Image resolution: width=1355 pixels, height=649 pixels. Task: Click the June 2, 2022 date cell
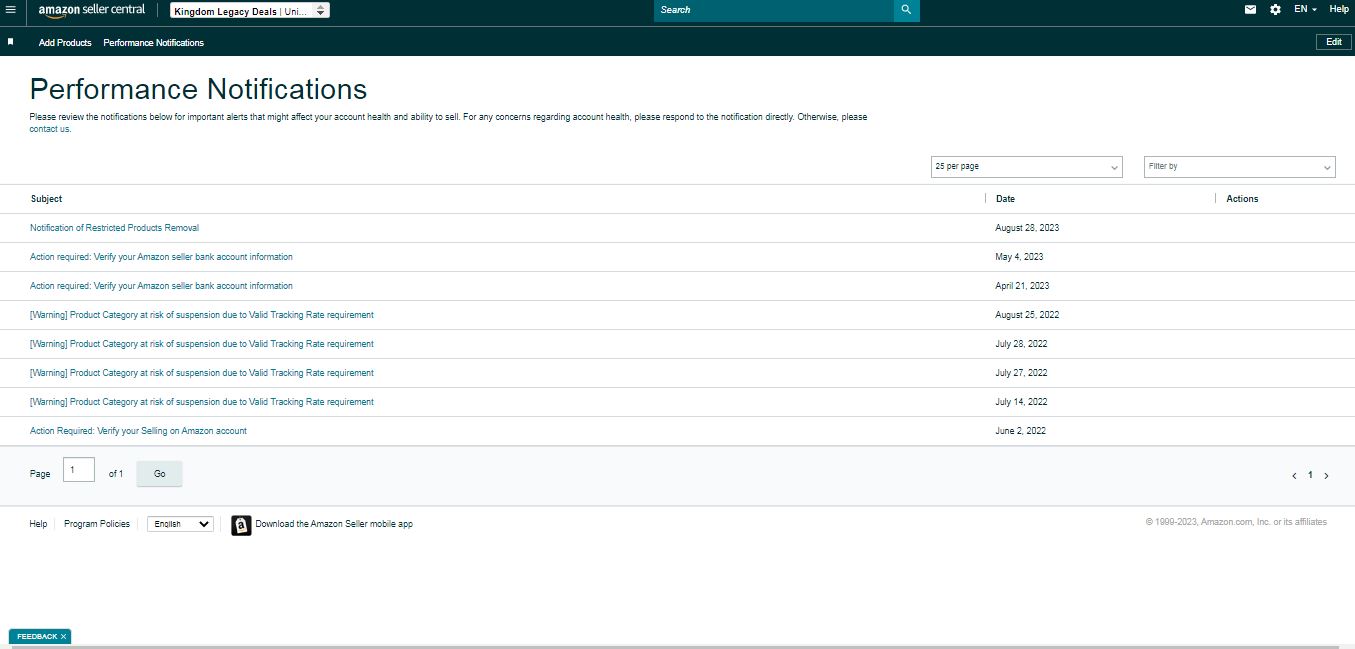(1020, 431)
